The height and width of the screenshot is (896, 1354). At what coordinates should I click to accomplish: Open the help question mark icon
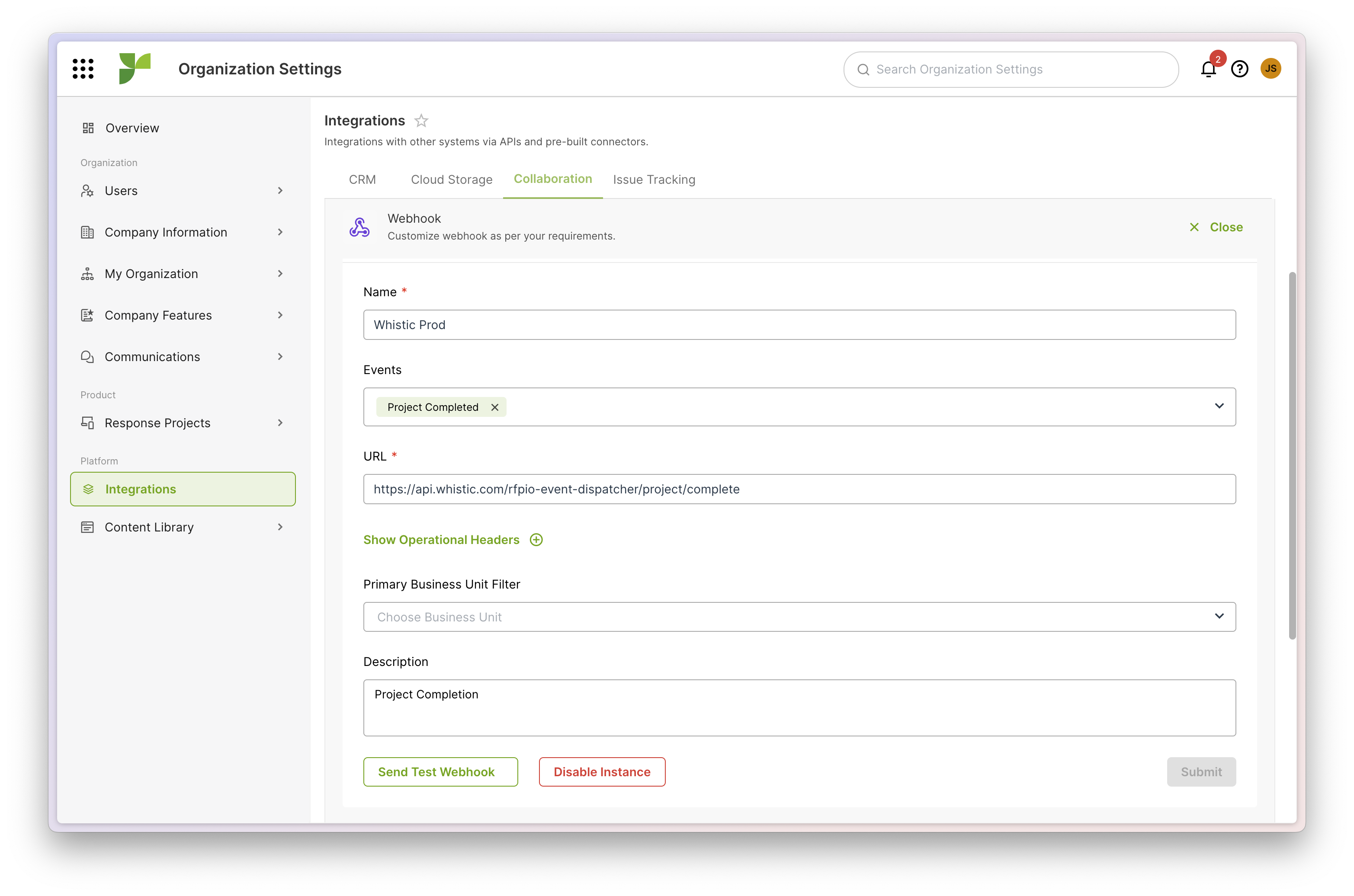click(x=1240, y=69)
